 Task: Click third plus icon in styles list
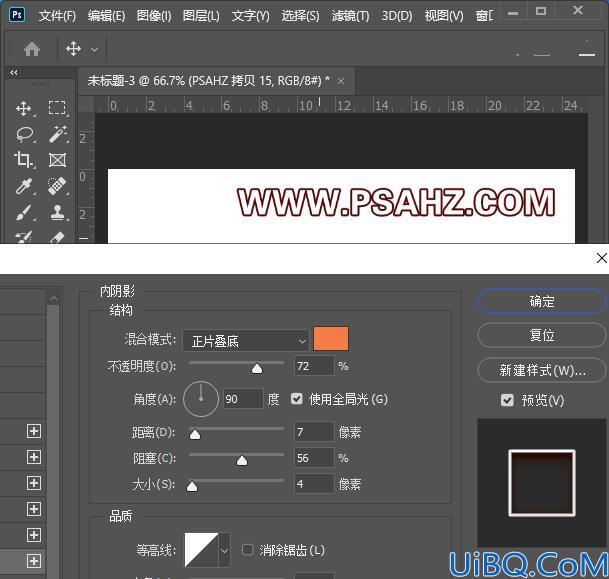click(x=34, y=483)
